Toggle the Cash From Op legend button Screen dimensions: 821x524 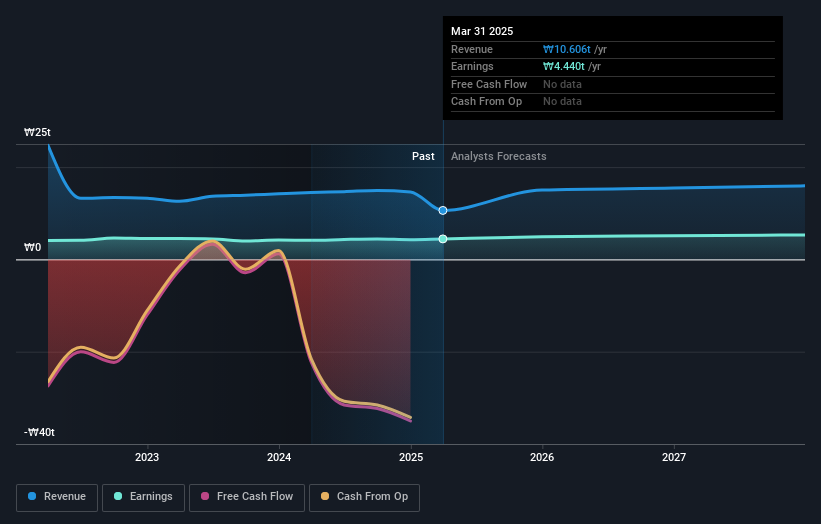tap(364, 497)
